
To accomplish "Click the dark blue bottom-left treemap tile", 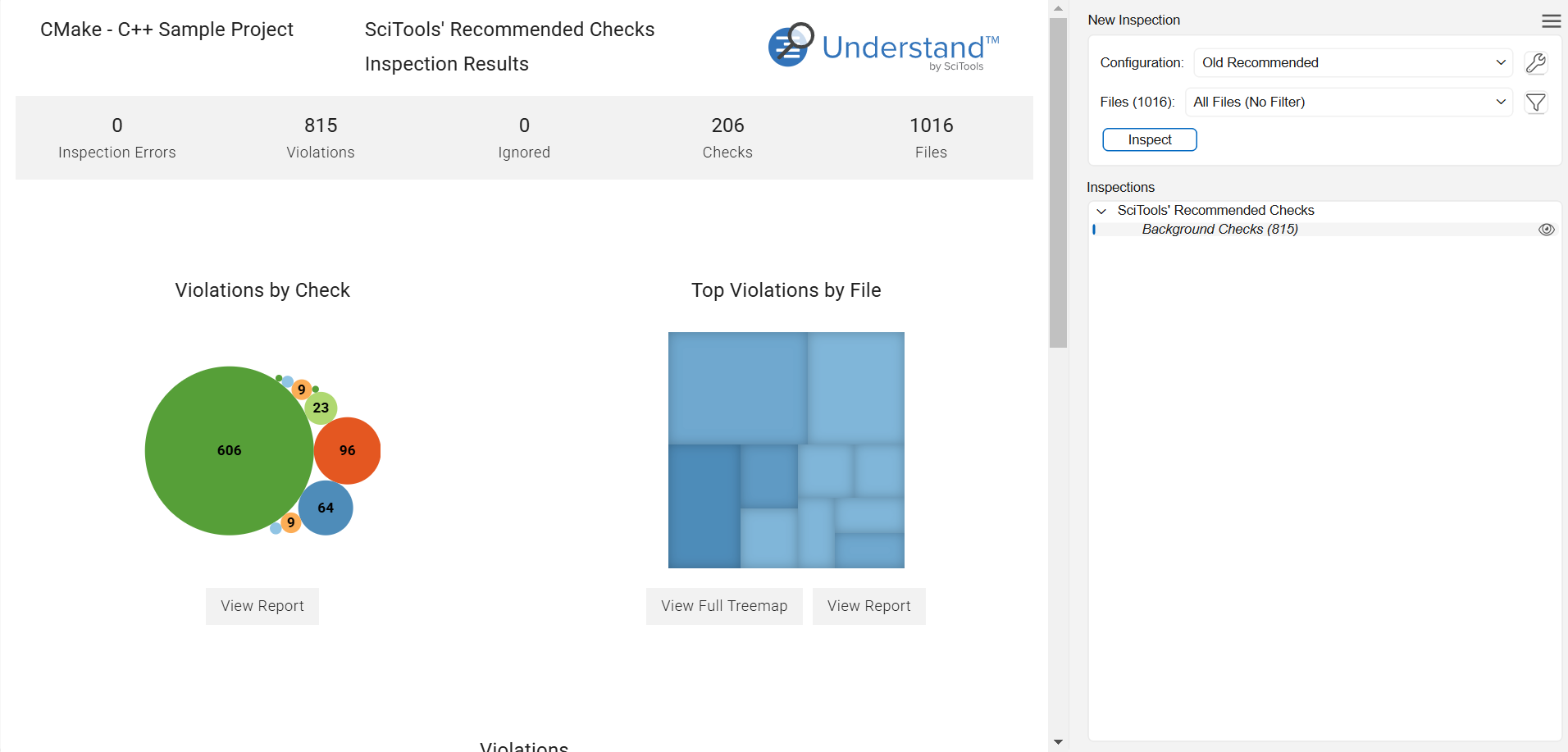I will (x=704, y=506).
